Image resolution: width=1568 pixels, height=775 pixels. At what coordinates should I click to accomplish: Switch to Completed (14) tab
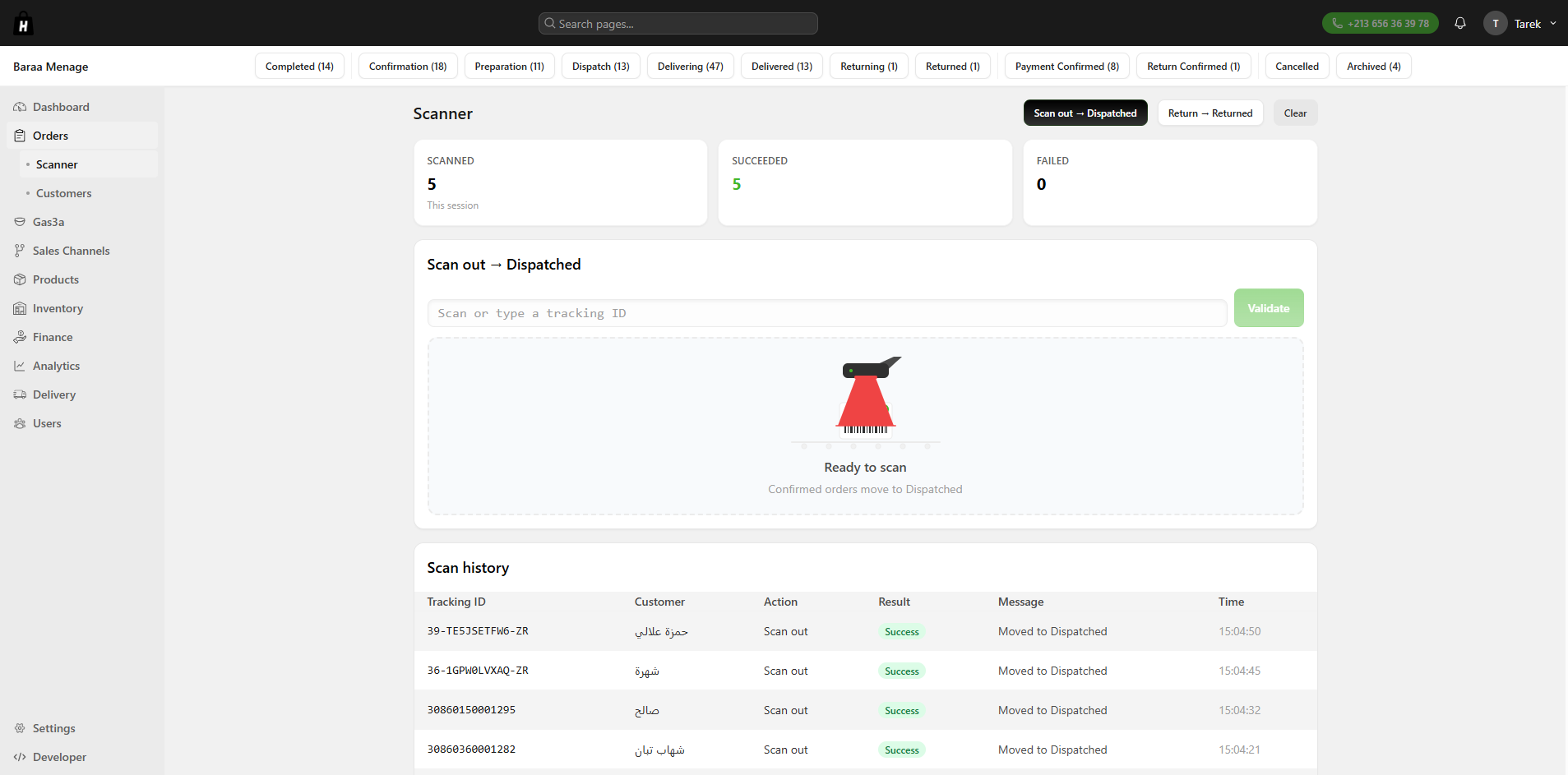[299, 66]
